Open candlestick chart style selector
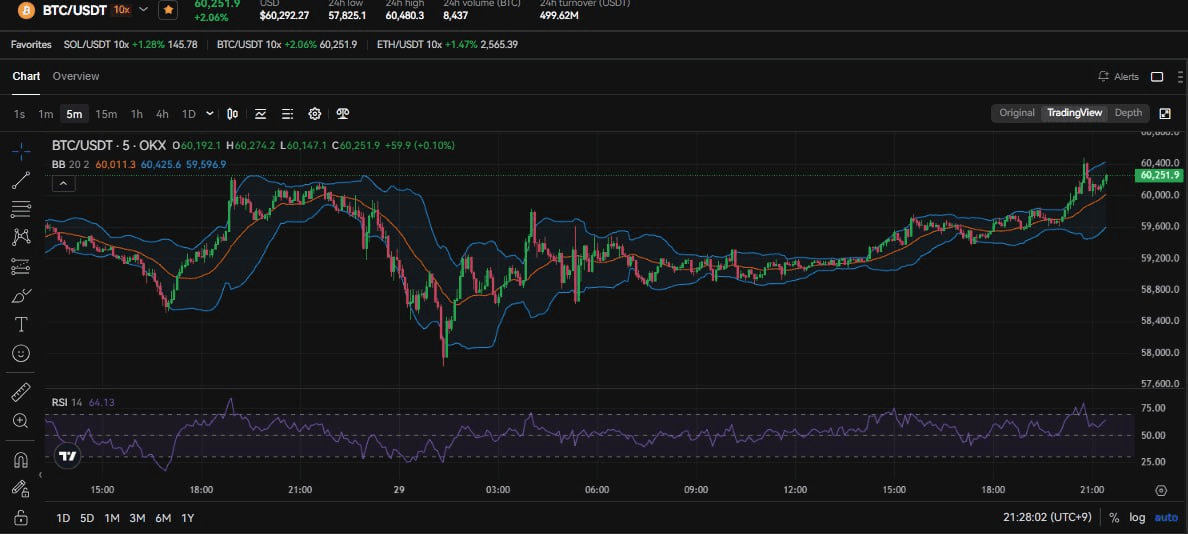The height and width of the screenshot is (534, 1188). tap(233, 114)
